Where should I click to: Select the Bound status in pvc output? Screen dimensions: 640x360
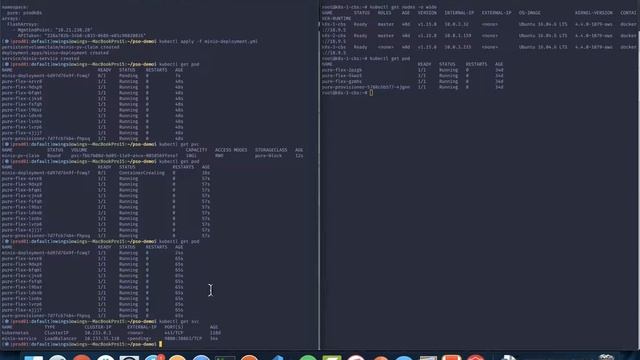click(x=53, y=156)
